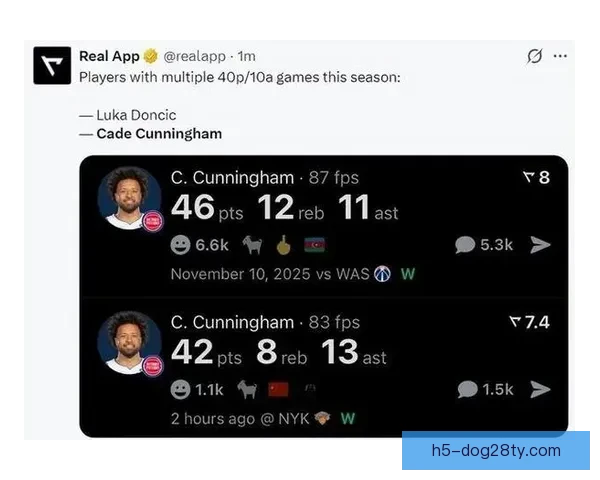Image resolution: width=600 pixels, height=480 pixels.
Task: Click the smiley reaction on 46 pts card
Action: click(x=180, y=245)
